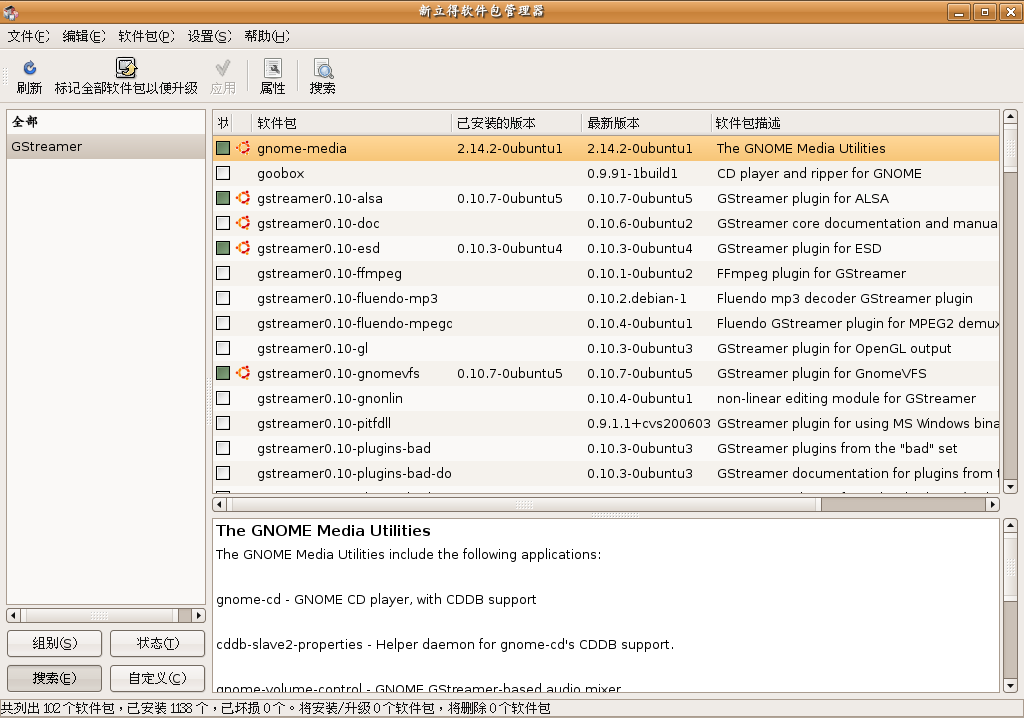This screenshot has height=718, width=1024.
Task: Click the Synaptic app icon in title bar
Action: tap(10, 11)
